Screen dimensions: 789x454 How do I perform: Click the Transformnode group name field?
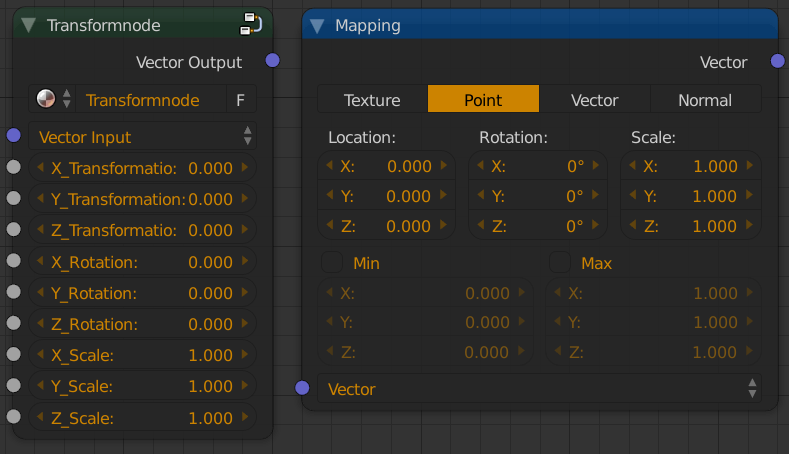(x=150, y=100)
